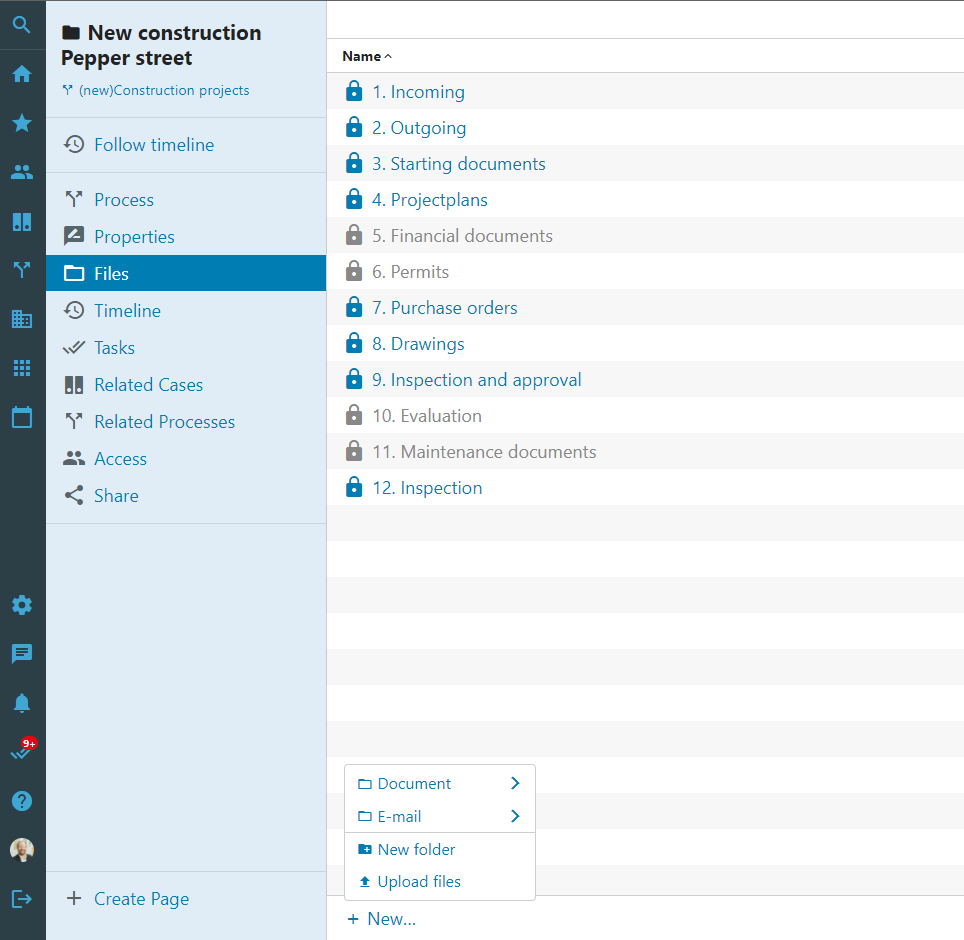The image size is (964, 940).
Task: Open search from the left rail
Action: 22,25
